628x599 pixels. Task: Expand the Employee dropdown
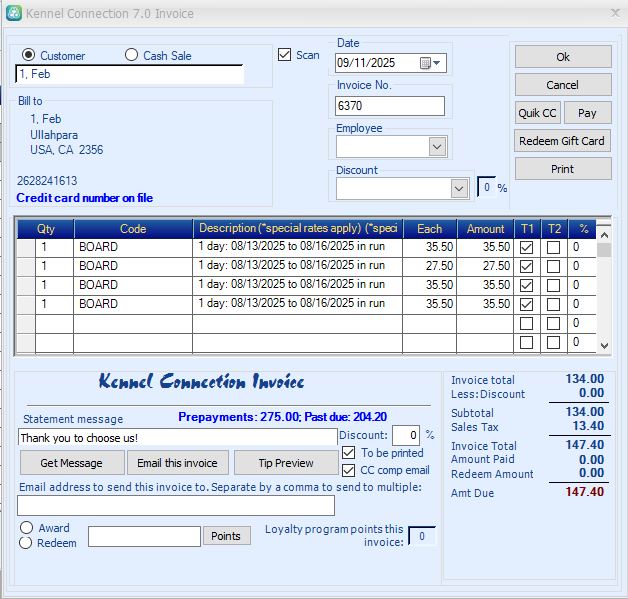437,147
